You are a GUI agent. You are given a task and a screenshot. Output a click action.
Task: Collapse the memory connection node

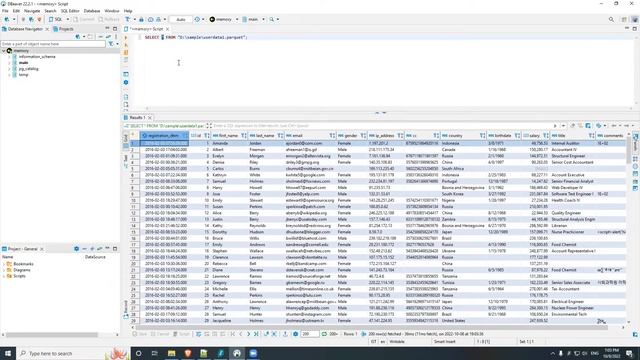click(x=4, y=51)
